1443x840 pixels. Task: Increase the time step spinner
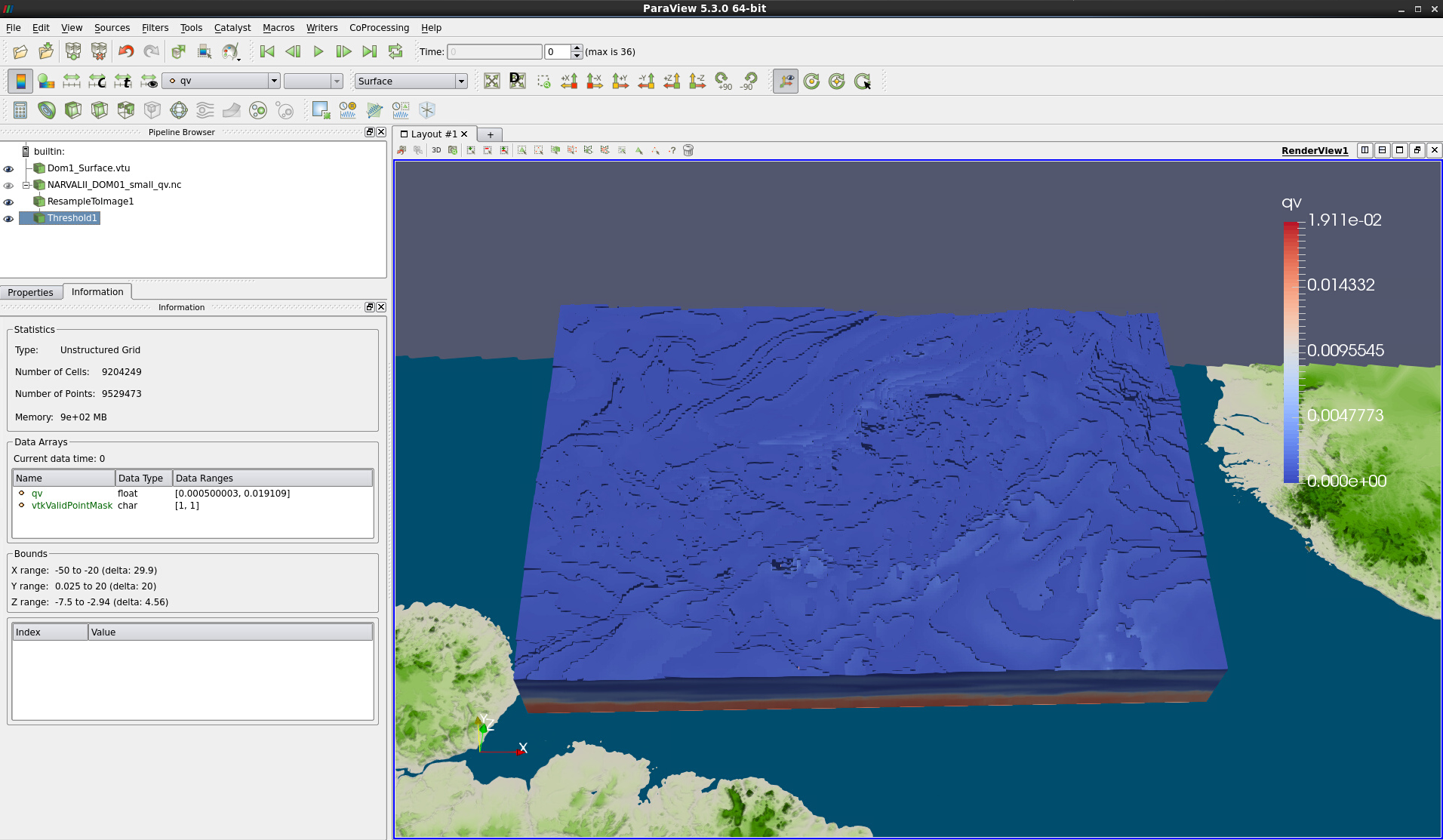click(x=577, y=48)
